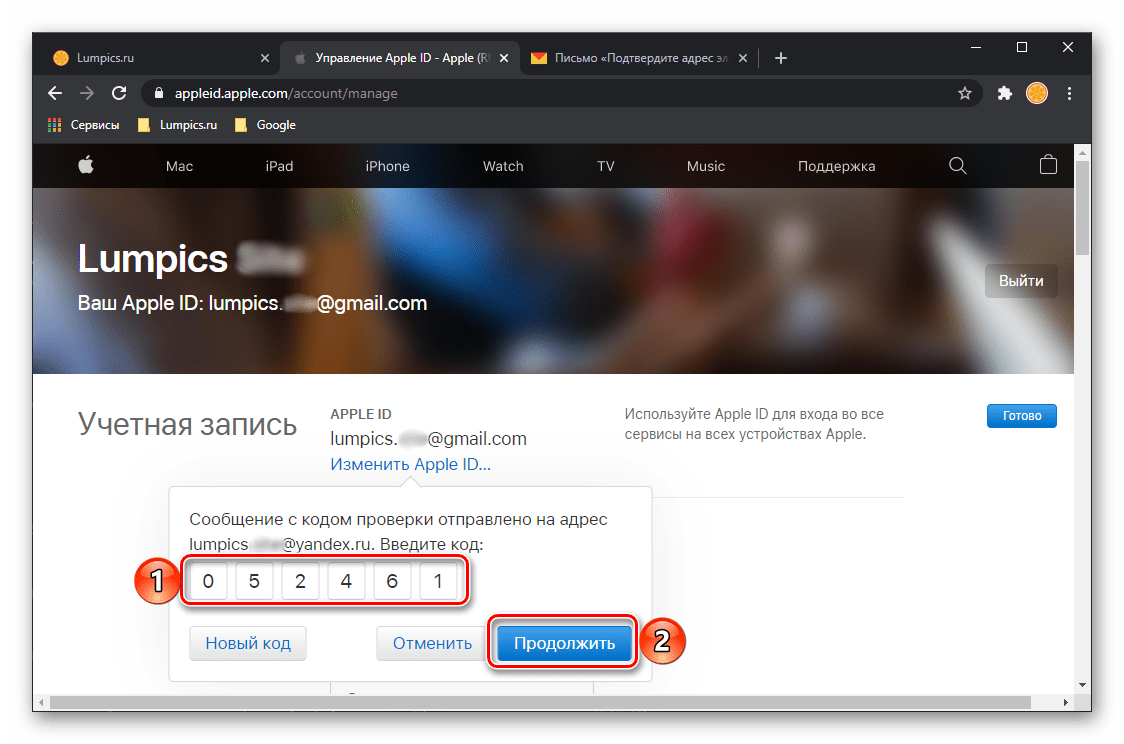Click the Сервисы apps bookmark

84,125
